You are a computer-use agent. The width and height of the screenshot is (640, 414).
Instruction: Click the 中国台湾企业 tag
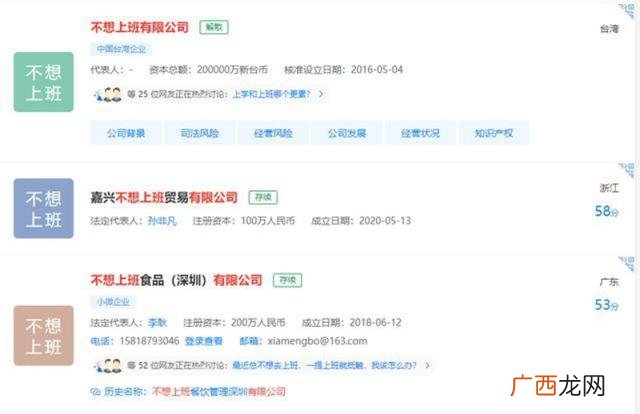point(121,49)
